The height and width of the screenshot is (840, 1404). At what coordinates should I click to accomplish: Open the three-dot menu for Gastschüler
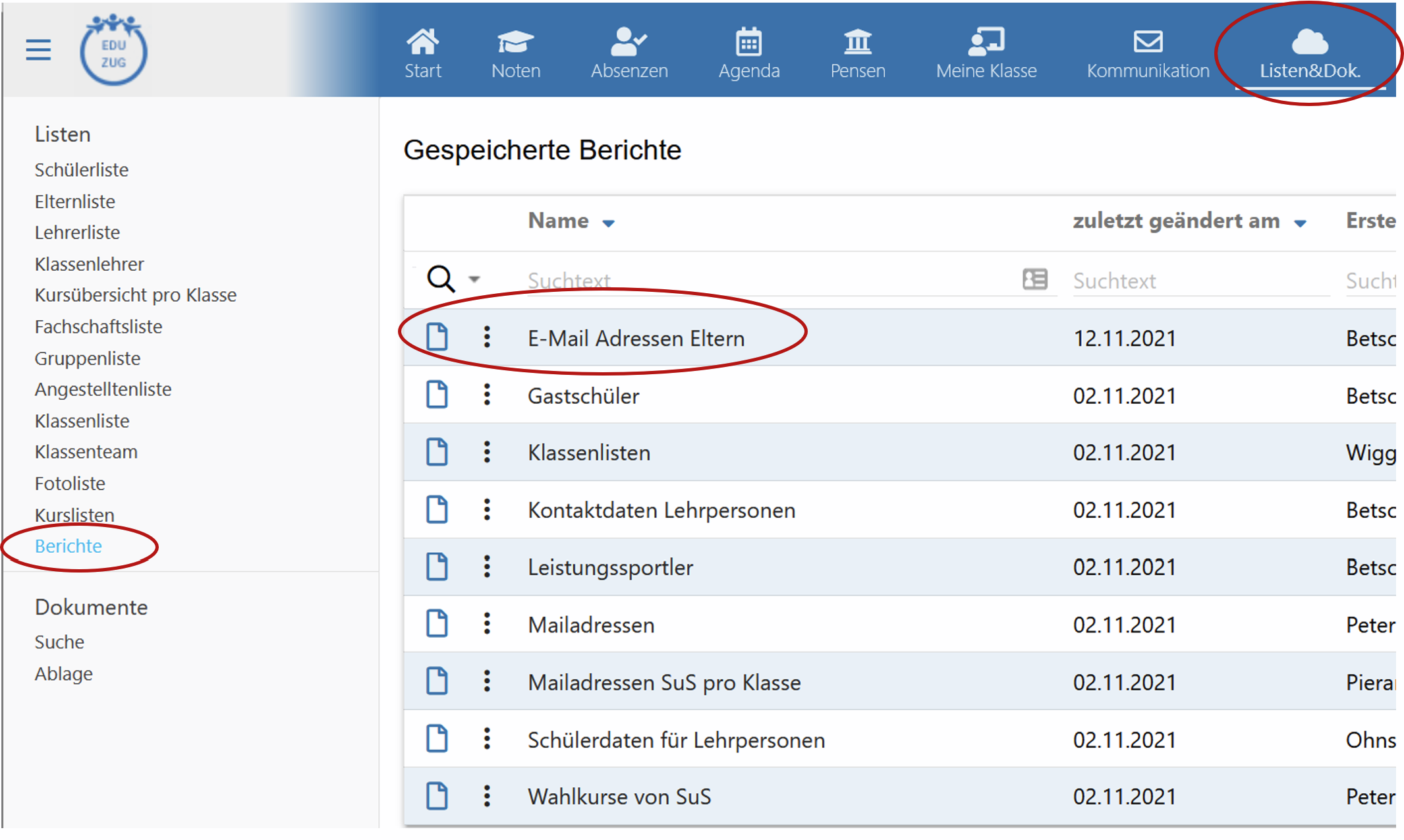487,395
